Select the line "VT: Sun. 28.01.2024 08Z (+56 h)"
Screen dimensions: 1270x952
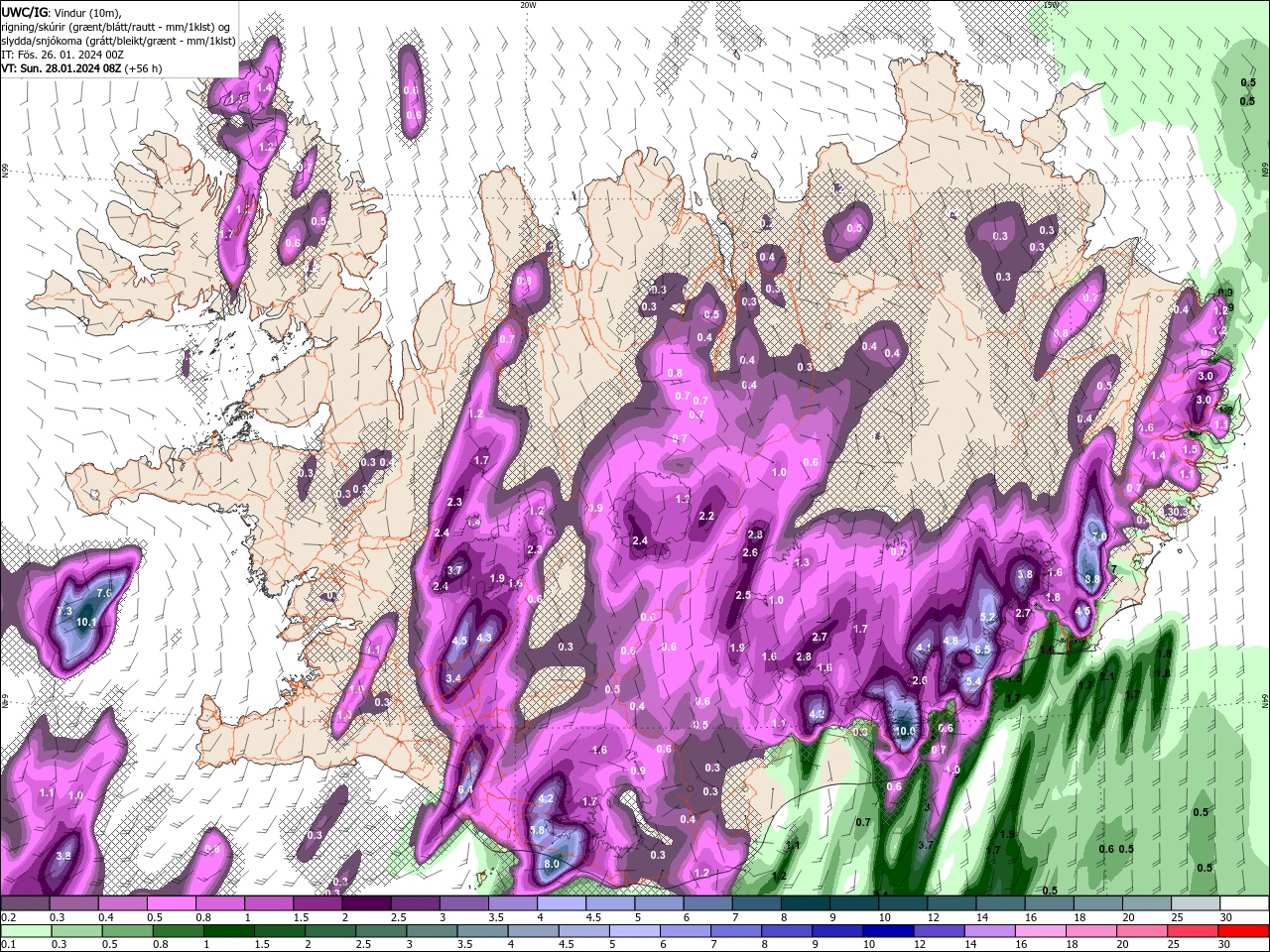(81, 68)
